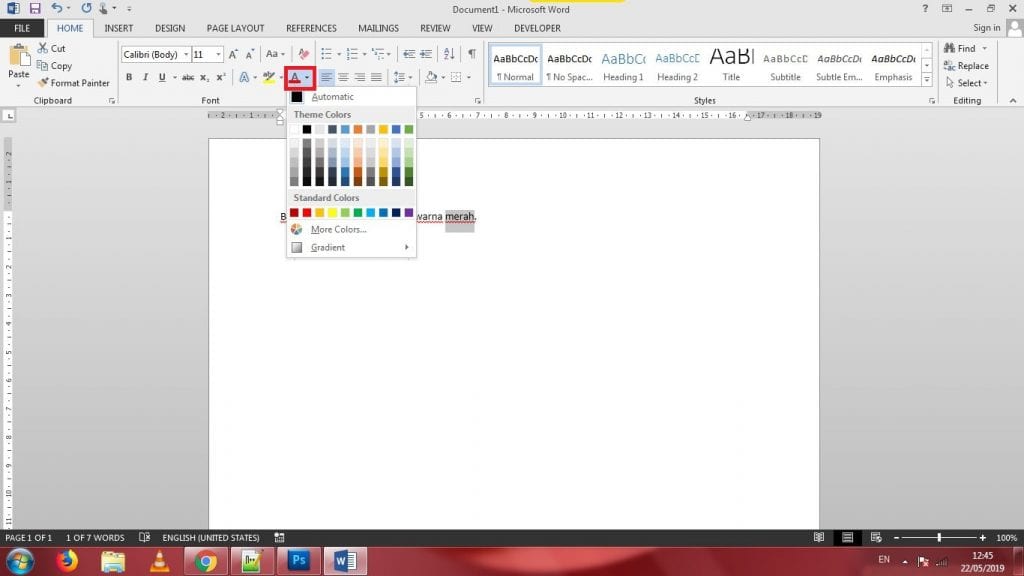Save the document from Quick Access Toolbar
The width and height of the screenshot is (1024, 576).
tap(35, 8)
